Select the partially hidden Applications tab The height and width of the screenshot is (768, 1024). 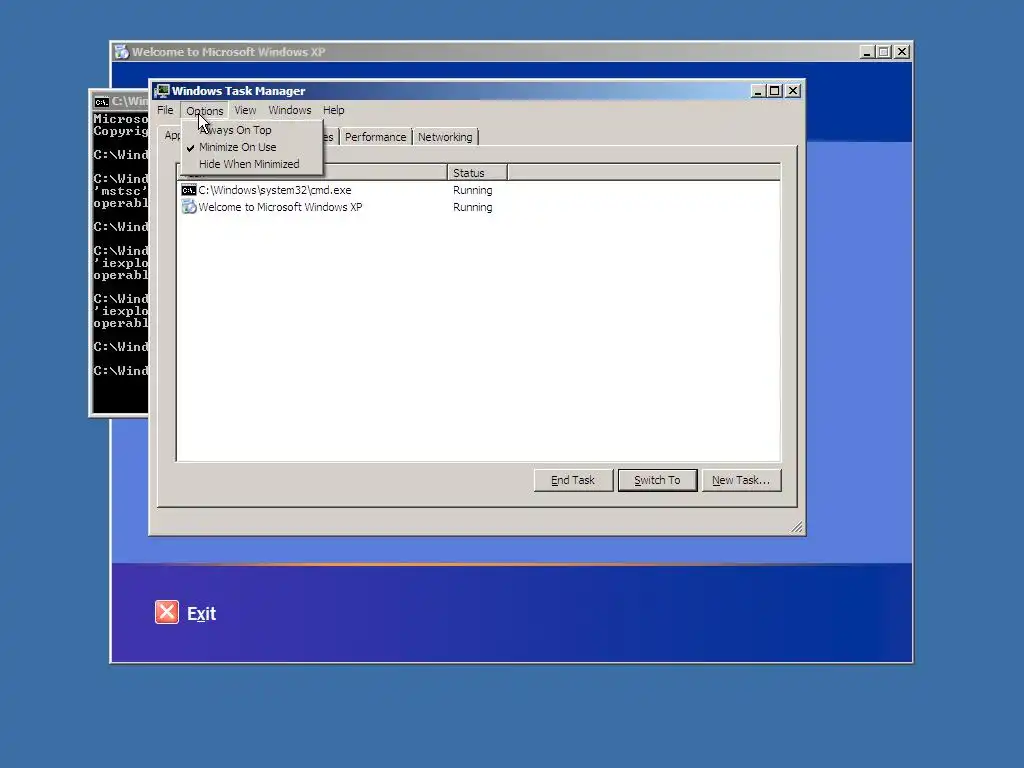coord(171,135)
